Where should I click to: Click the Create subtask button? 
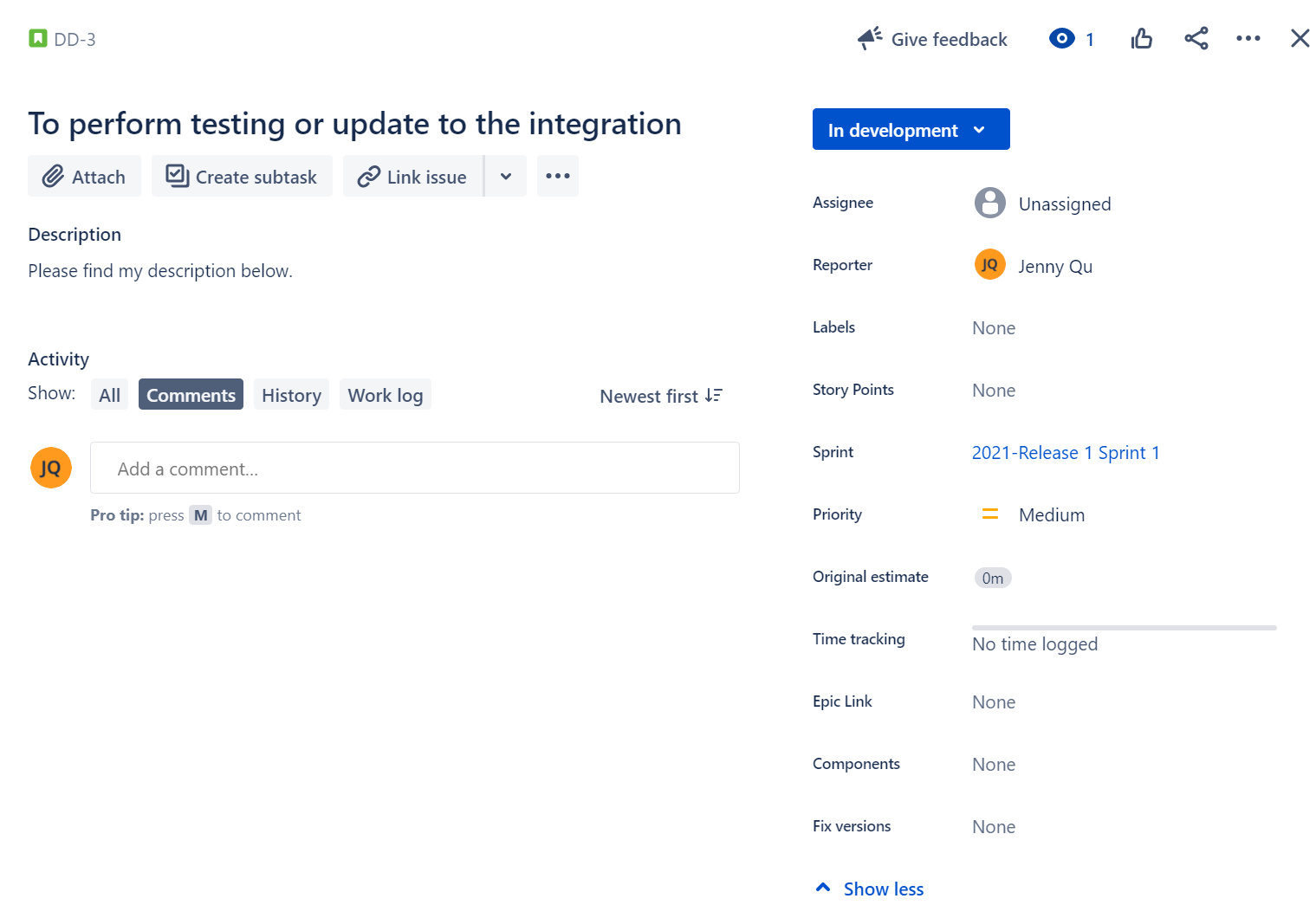(242, 176)
